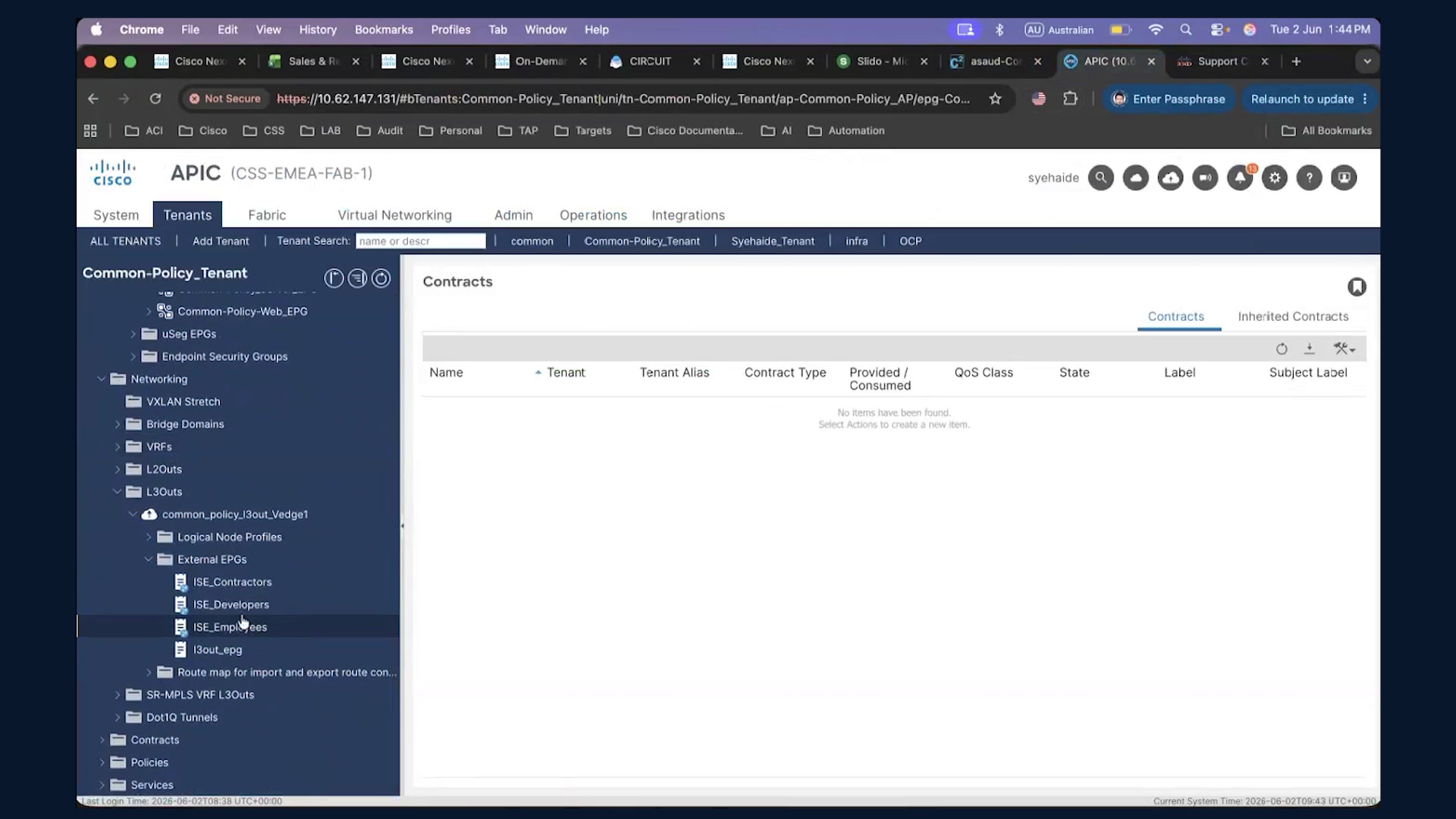The width and height of the screenshot is (1456, 819).
Task: Select ISE_Developers external EPG
Action: pyautogui.click(x=231, y=604)
